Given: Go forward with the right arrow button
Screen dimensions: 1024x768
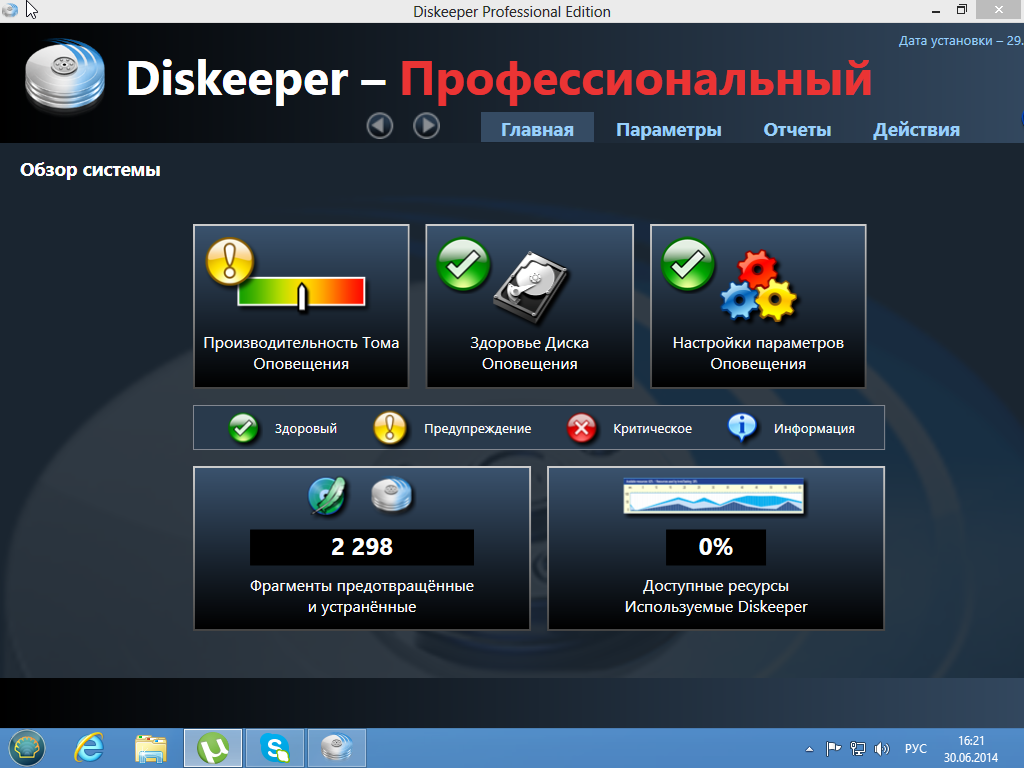Looking at the screenshot, I should click(426, 125).
